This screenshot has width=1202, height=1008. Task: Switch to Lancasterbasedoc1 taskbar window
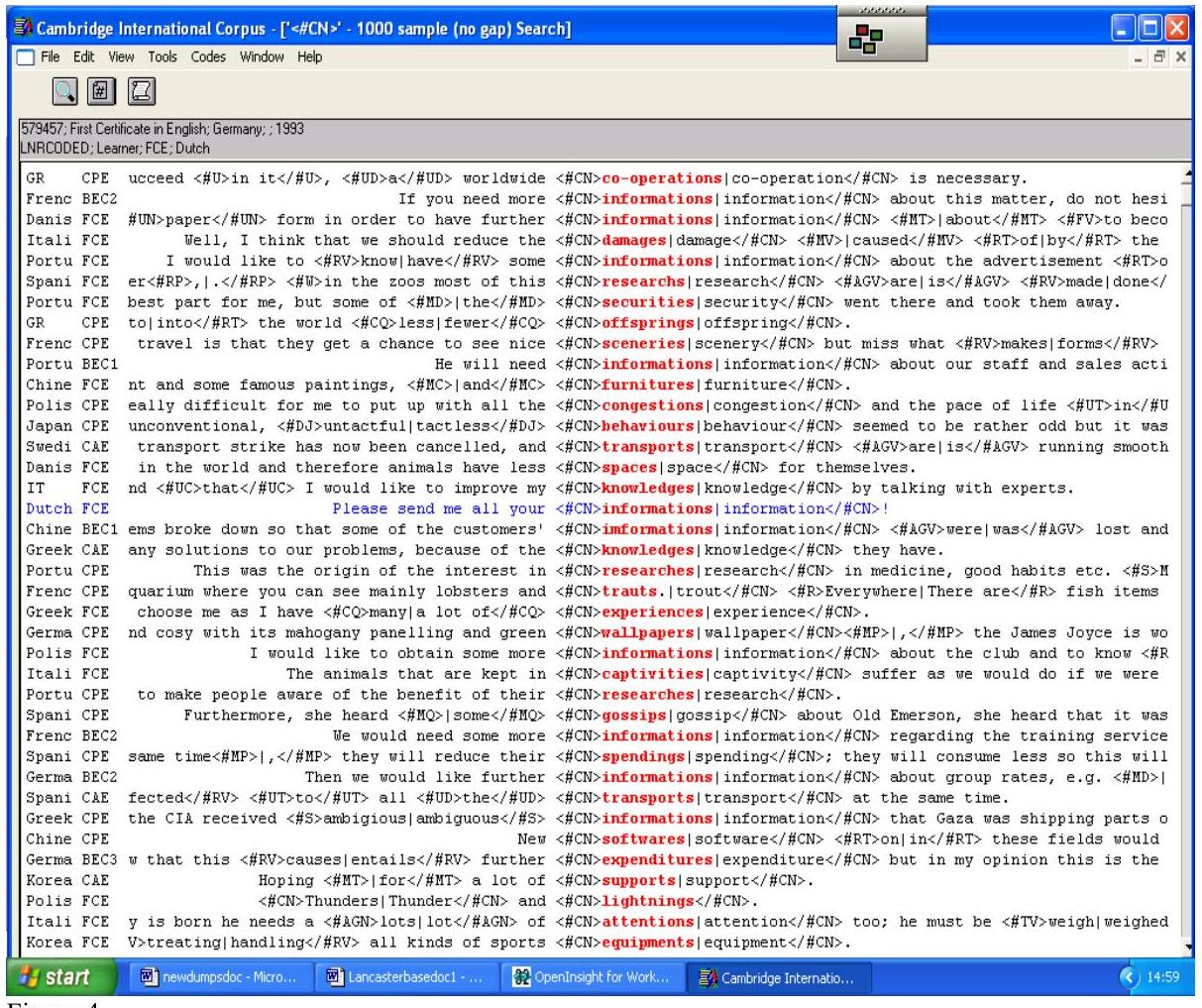pos(405,977)
